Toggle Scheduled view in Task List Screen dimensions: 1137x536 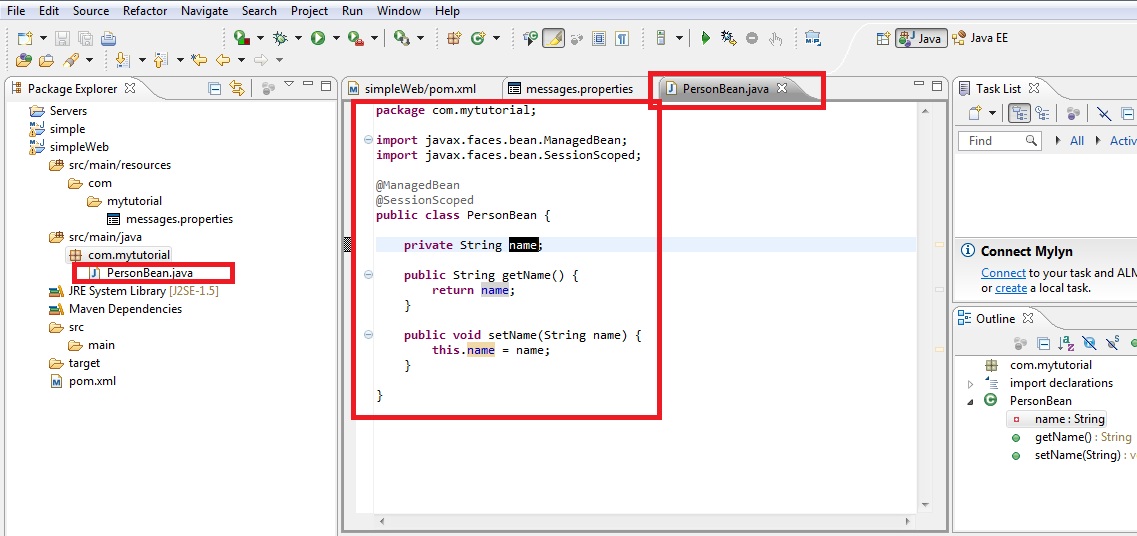(1043, 113)
